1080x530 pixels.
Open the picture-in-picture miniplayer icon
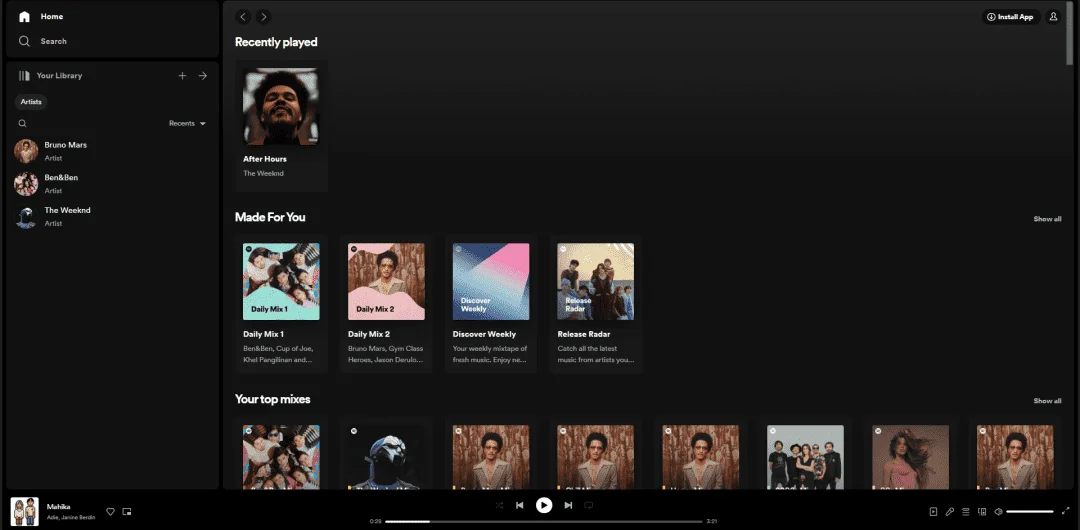click(127, 511)
